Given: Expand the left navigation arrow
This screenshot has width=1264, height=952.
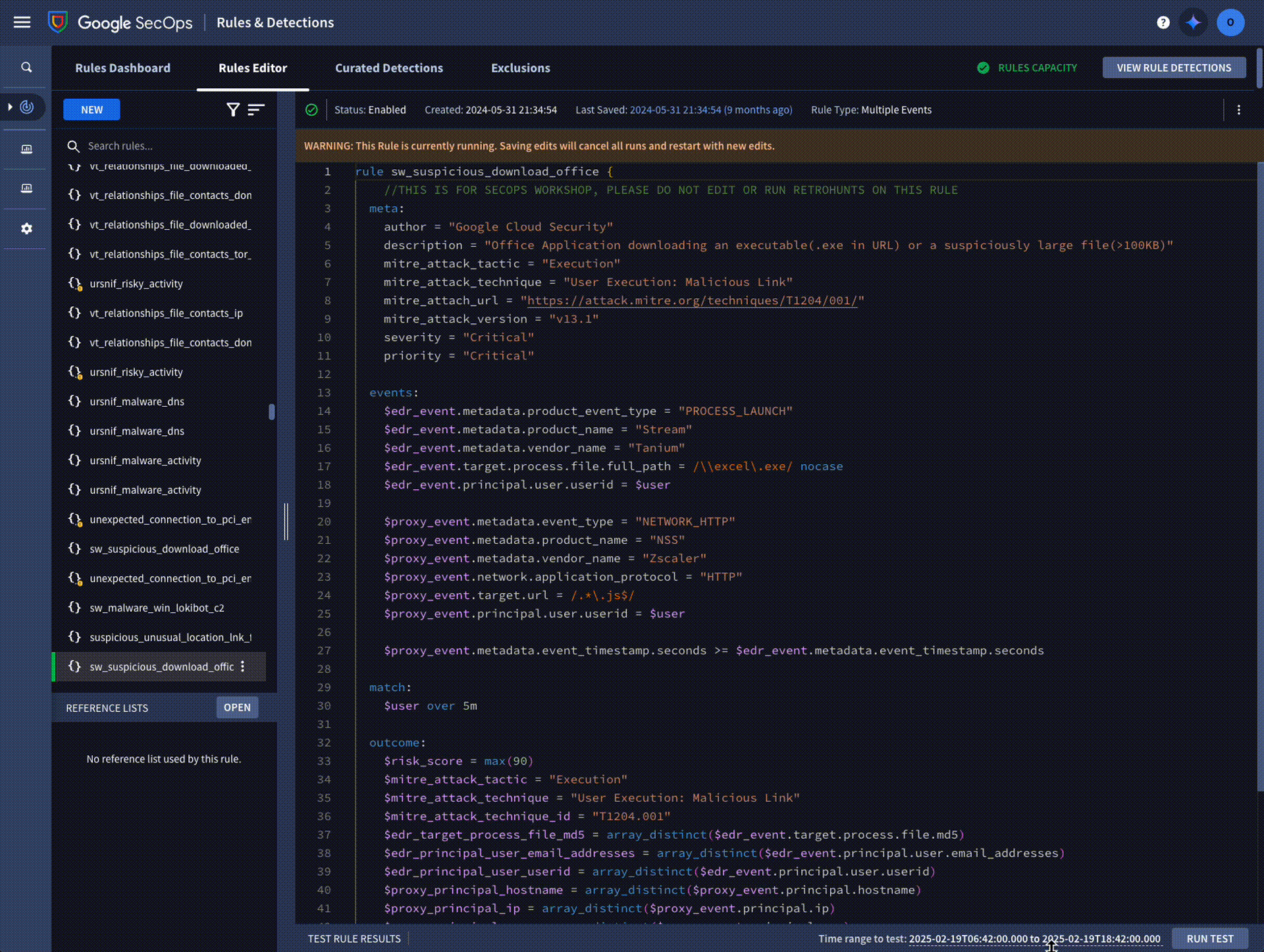Looking at the screenshot, I should pyautogui.click(x=10, y=107).
